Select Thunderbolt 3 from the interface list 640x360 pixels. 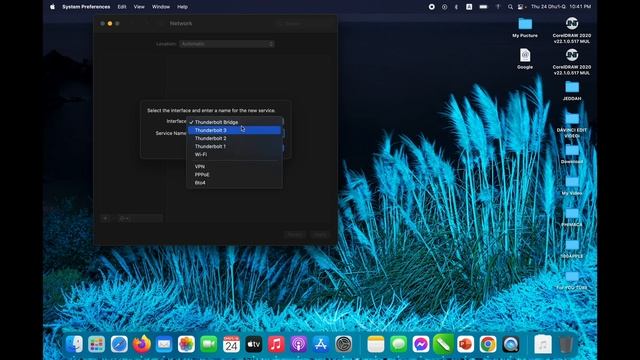coord(234,130)
